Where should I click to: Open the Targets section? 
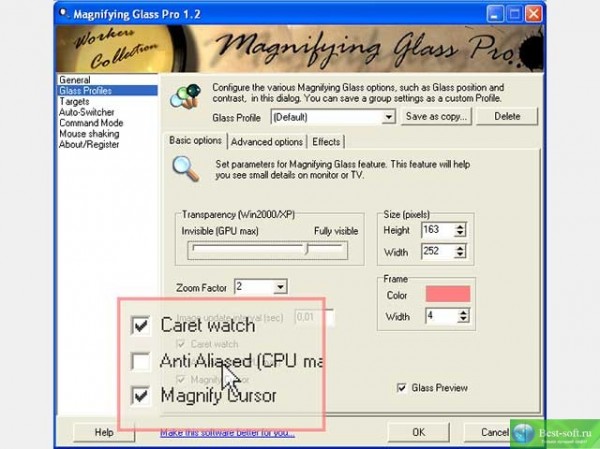(x=74, y=101)
